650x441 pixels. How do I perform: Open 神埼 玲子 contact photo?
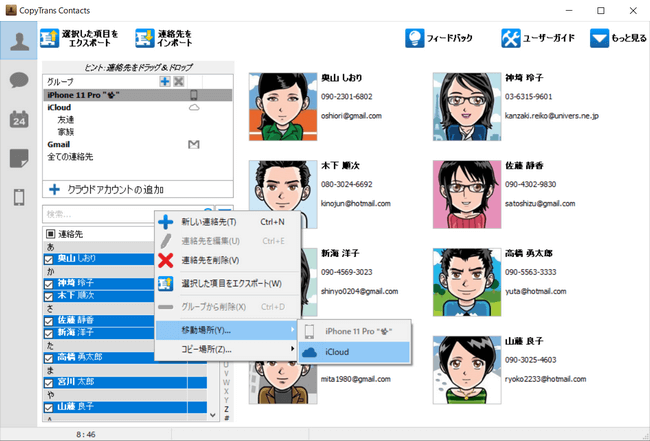coord(467,107)
